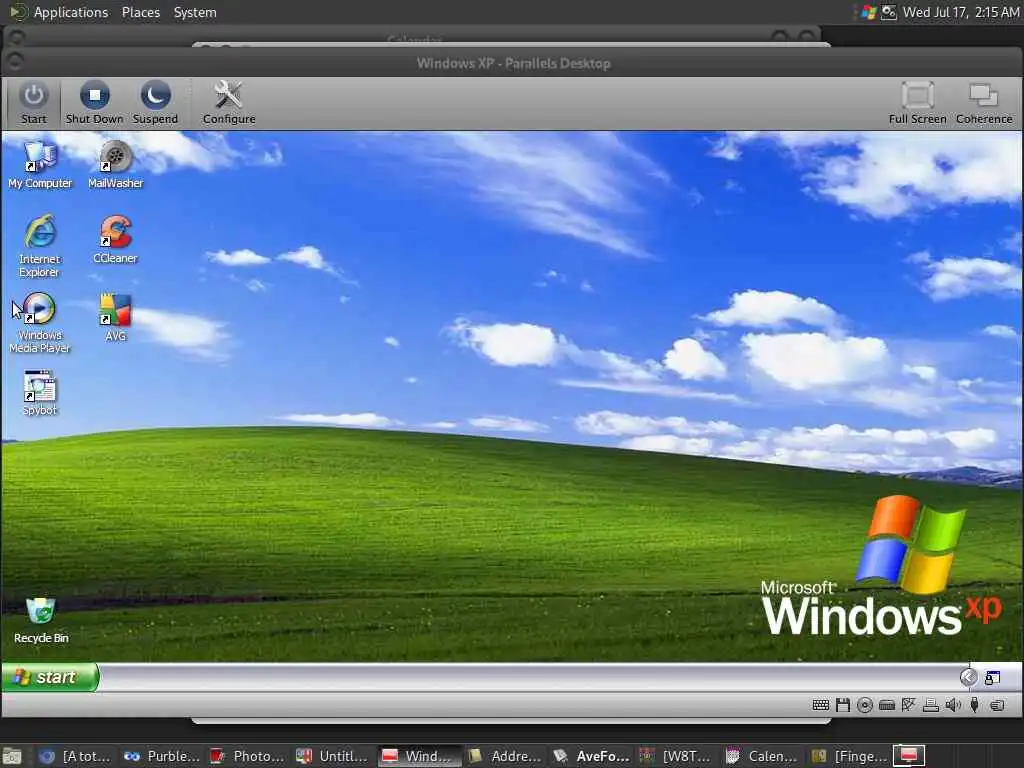Screen dimensions: 1024x768
Task: Click the sound speaker status icon
Action: (953, 705)
